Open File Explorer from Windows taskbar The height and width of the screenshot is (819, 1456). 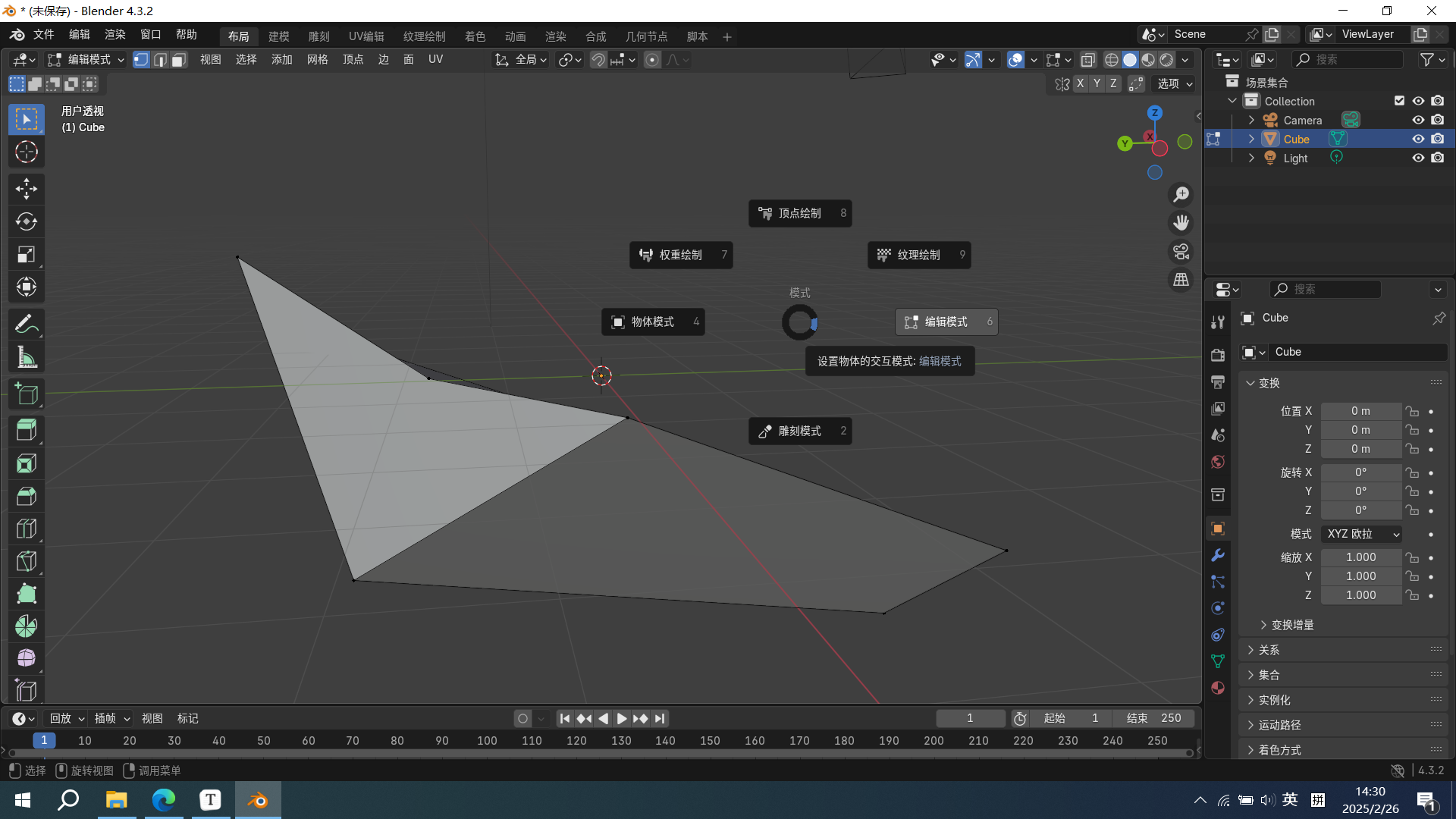tap(116, 800)
